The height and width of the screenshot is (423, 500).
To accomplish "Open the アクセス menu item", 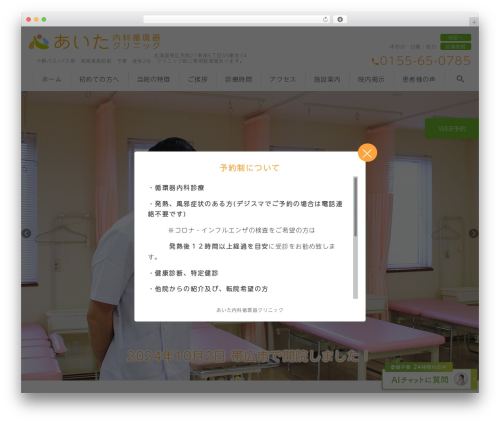I will (283, 79).
